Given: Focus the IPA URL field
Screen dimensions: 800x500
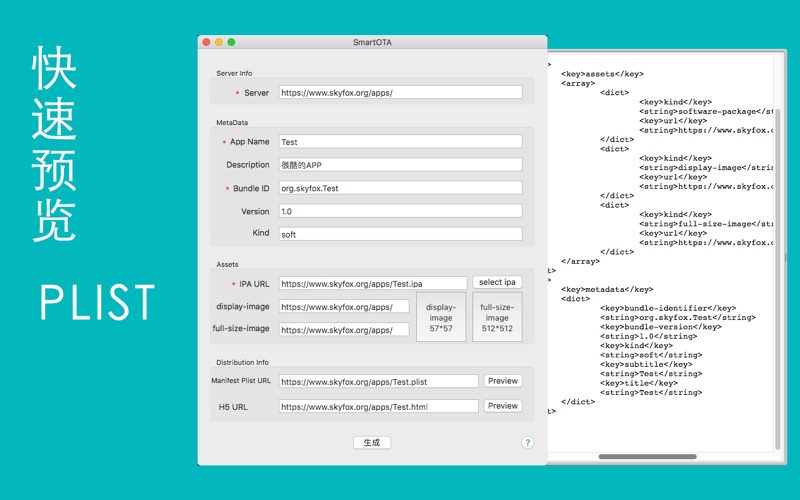Looking at the screenshot, I should [x=372, y=283].
